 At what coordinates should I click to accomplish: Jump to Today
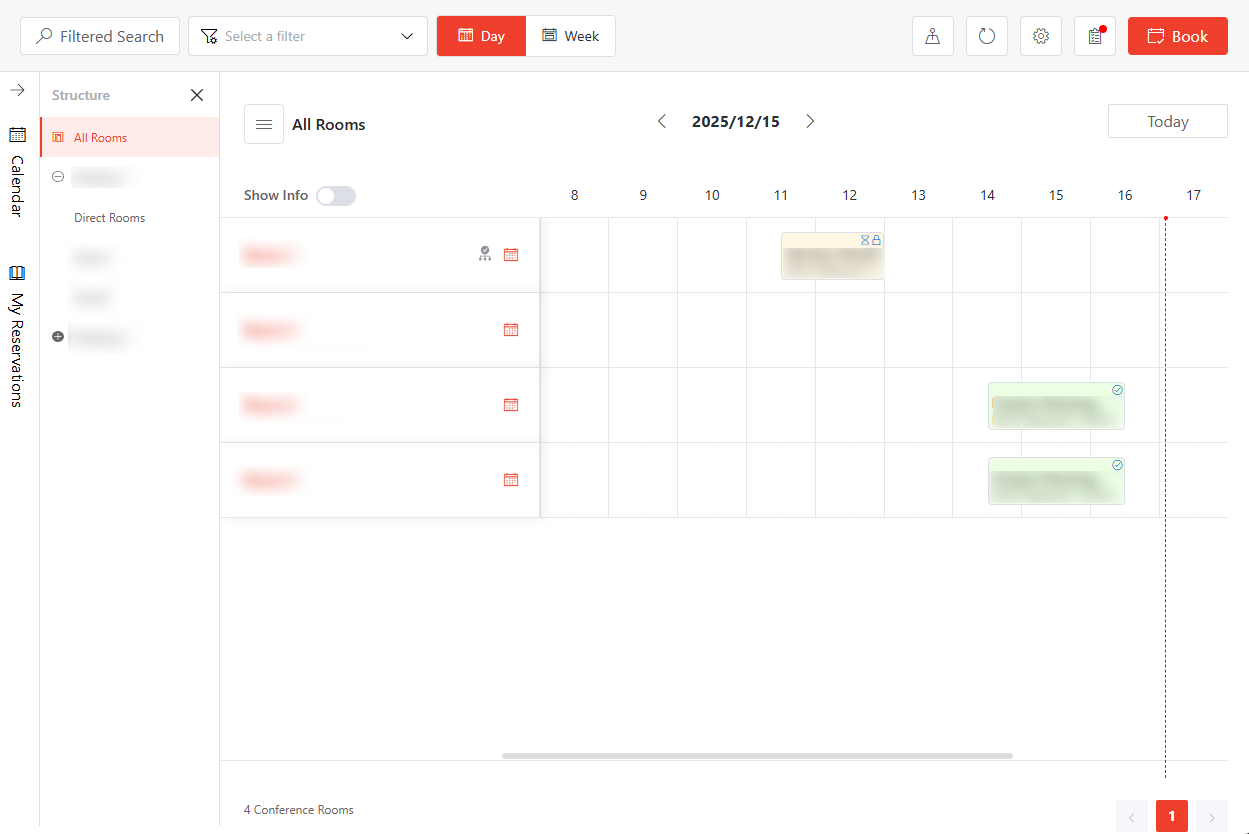coord(1167,121)
